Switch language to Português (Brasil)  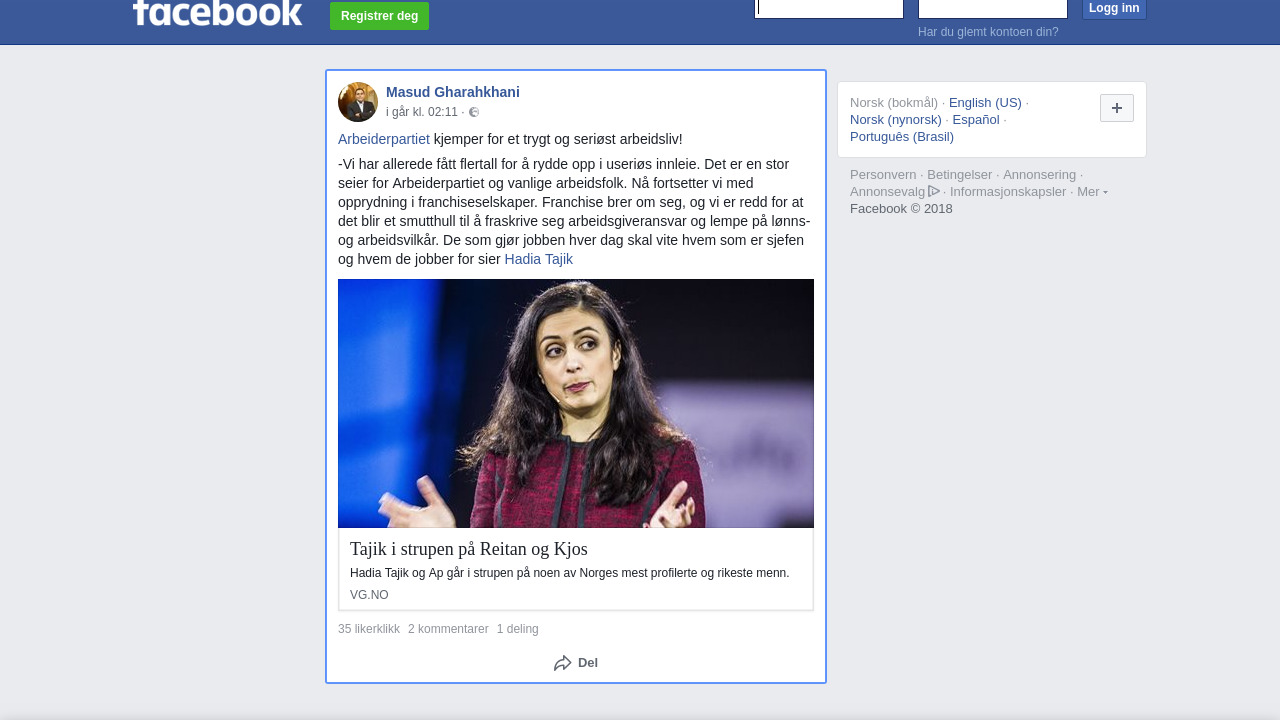click(x=902, y=137)
